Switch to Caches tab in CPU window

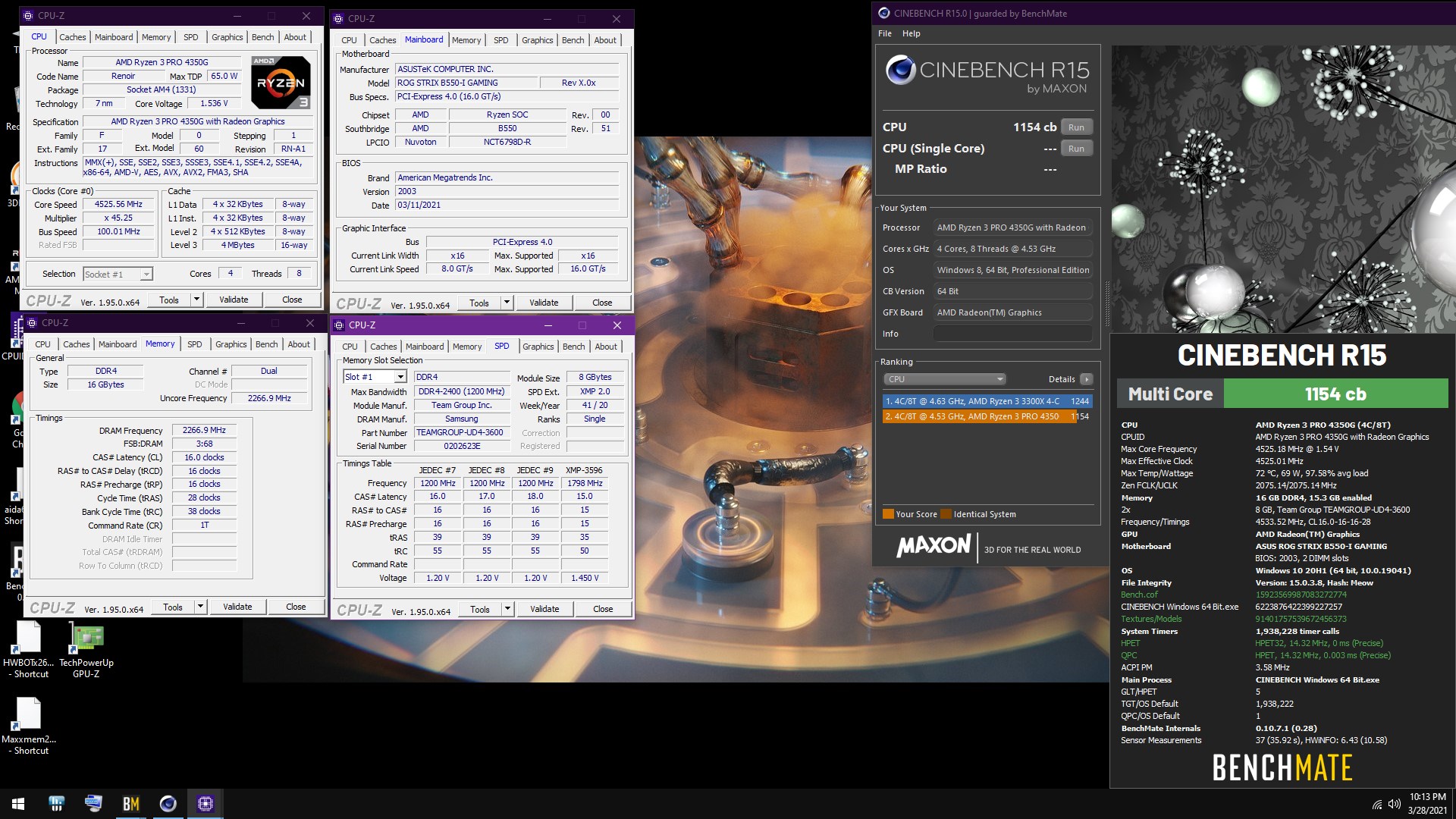pos(72,37)
